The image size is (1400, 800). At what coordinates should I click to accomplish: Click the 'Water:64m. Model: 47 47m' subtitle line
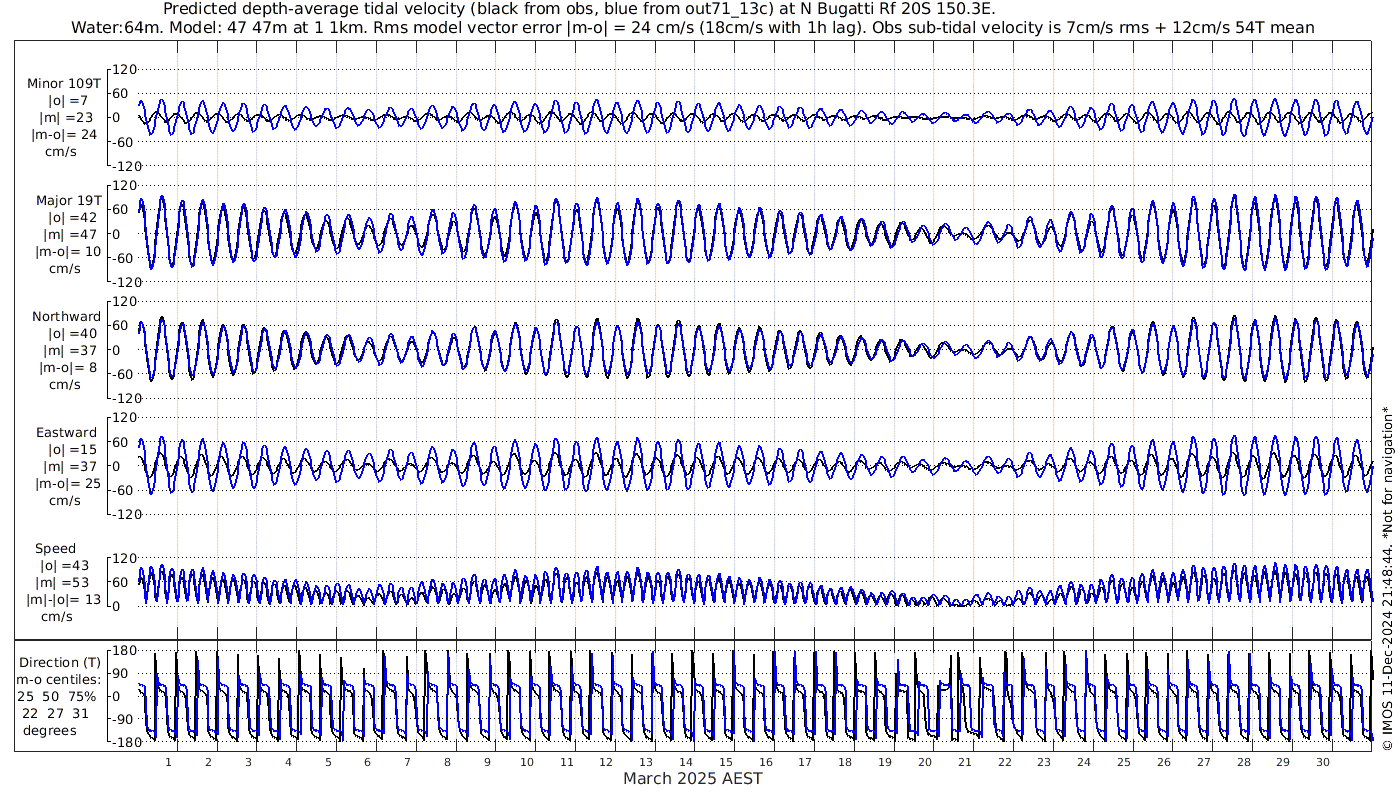692,27
